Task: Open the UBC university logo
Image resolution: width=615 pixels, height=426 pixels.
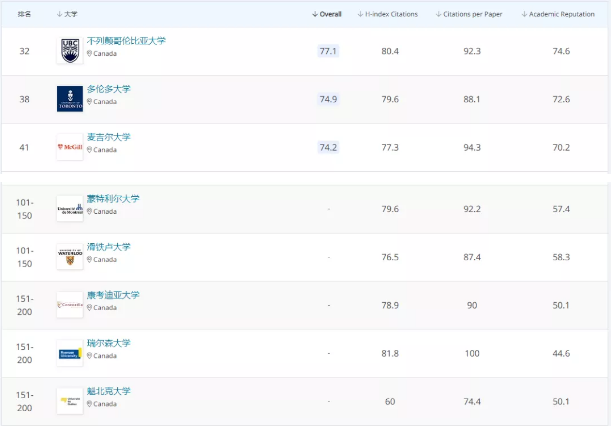Action: point(70,51)
